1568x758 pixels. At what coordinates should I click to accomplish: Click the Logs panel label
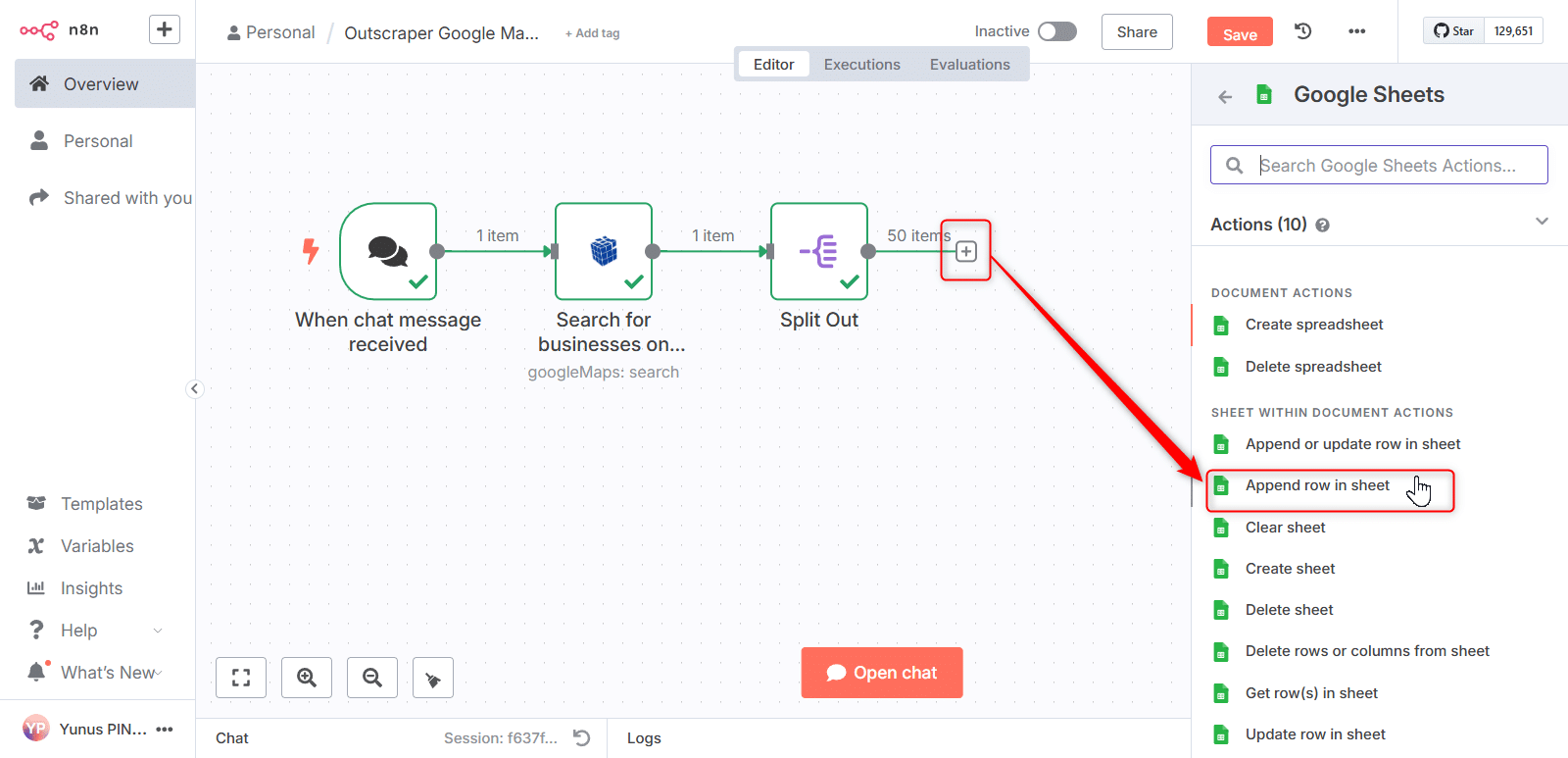pos(644,738)
